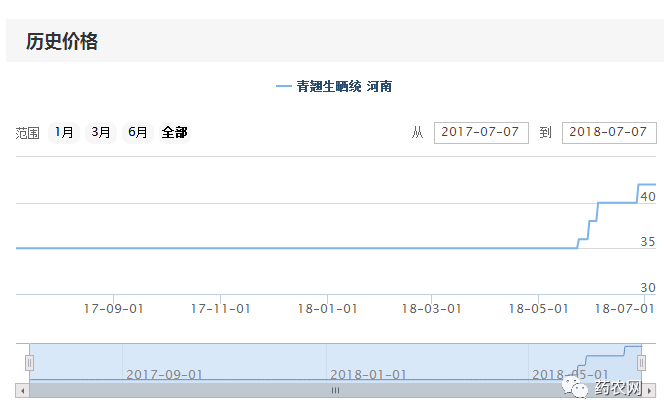Click the 17-11-01 x-axis label
The image size is (664, 418).
(x=221, y=309)
